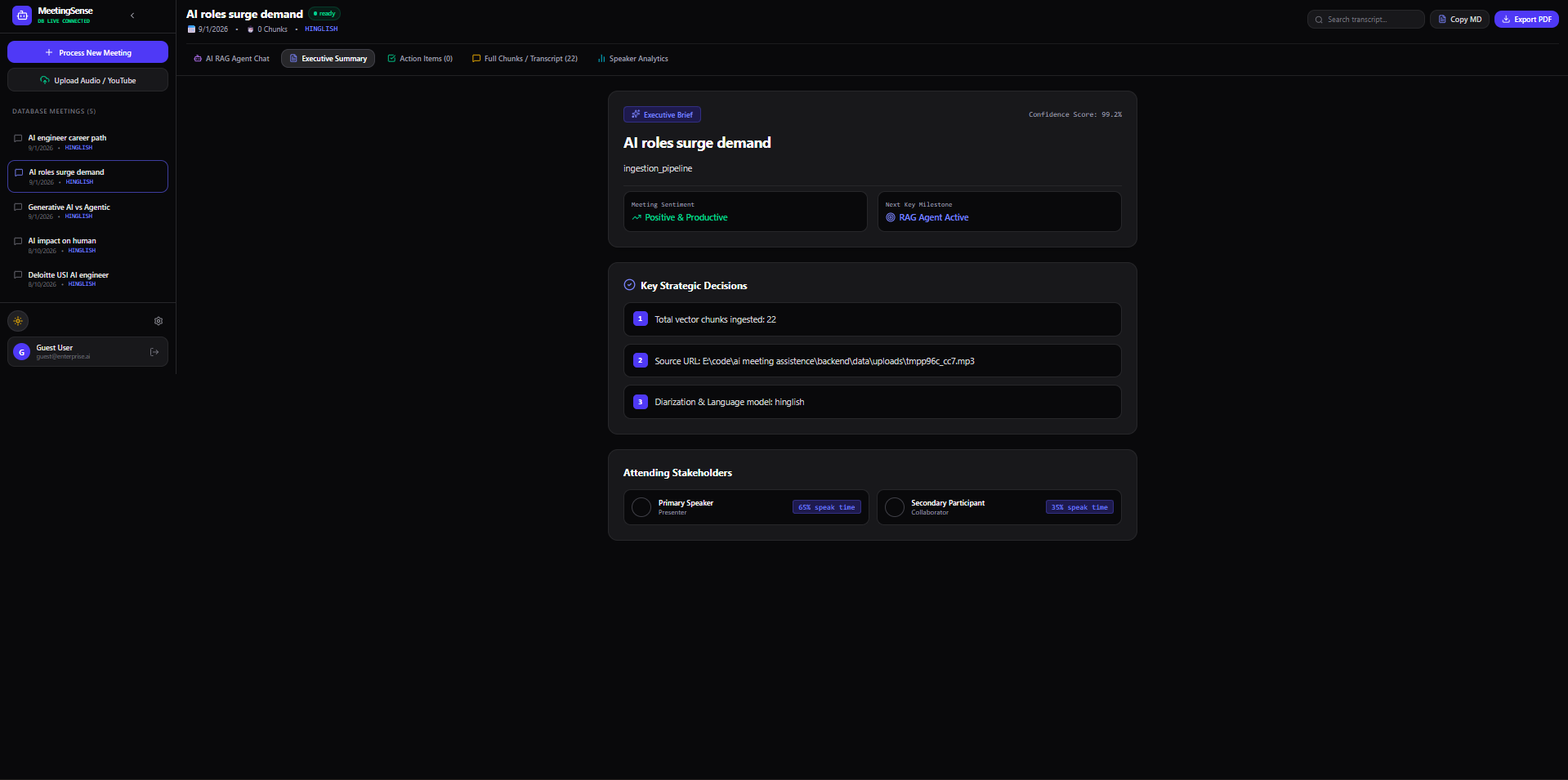Switch to the Action Items tab

(x=420, y=59)
